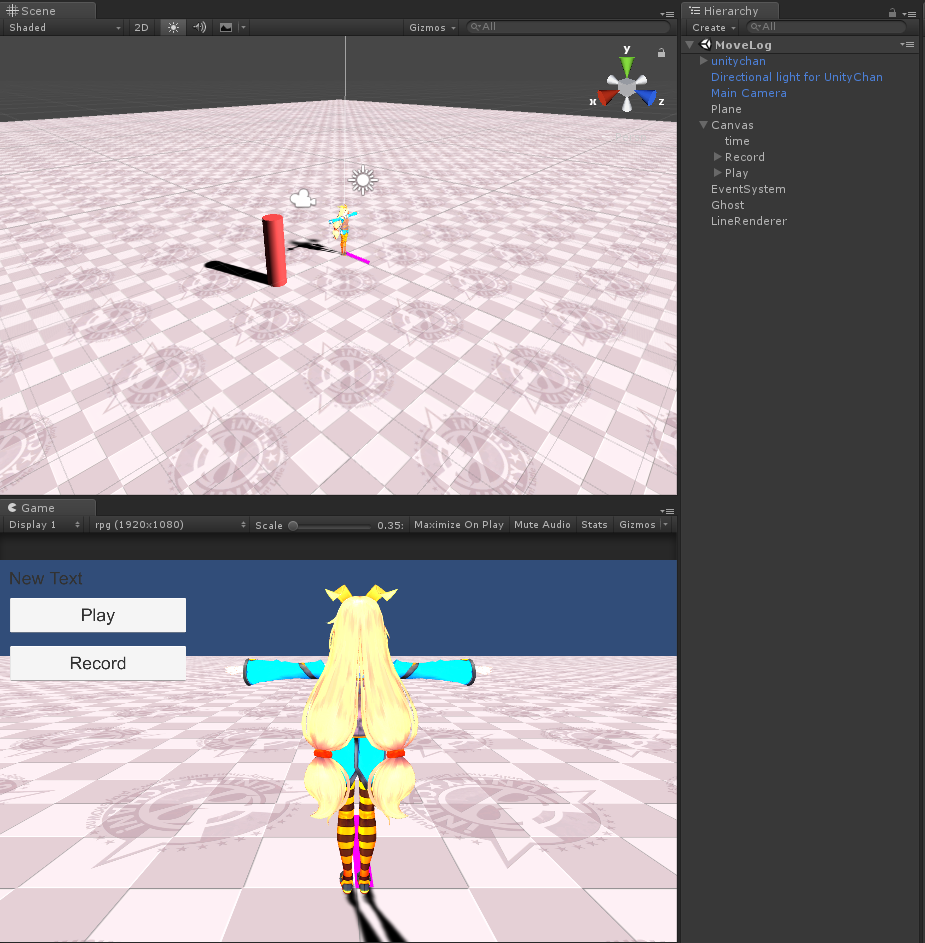Open the Scene tab options menu

coord(666,14)
